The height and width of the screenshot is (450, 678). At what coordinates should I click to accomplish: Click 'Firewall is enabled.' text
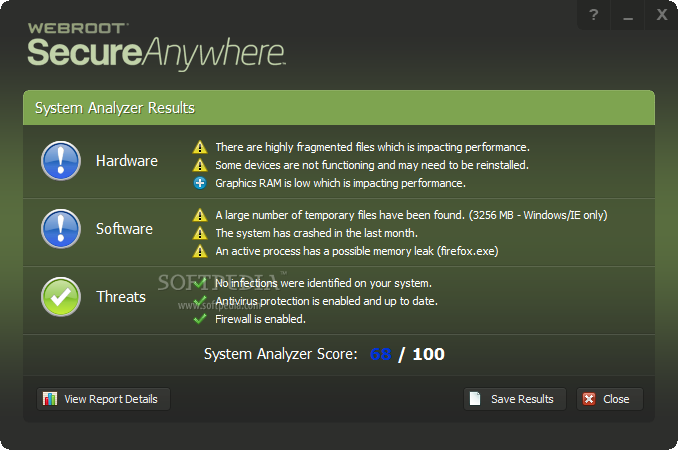260,319
